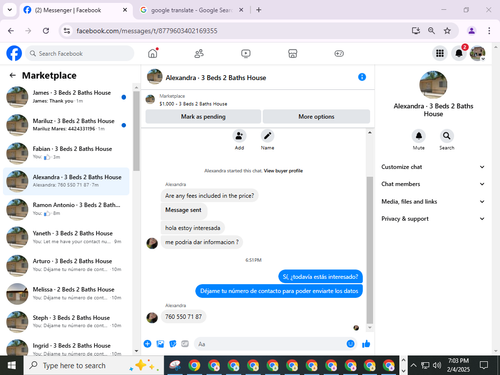The height and width of the screenshot is (375, 500).
Task: Switch to google translate tab
Action: (191, 10)
